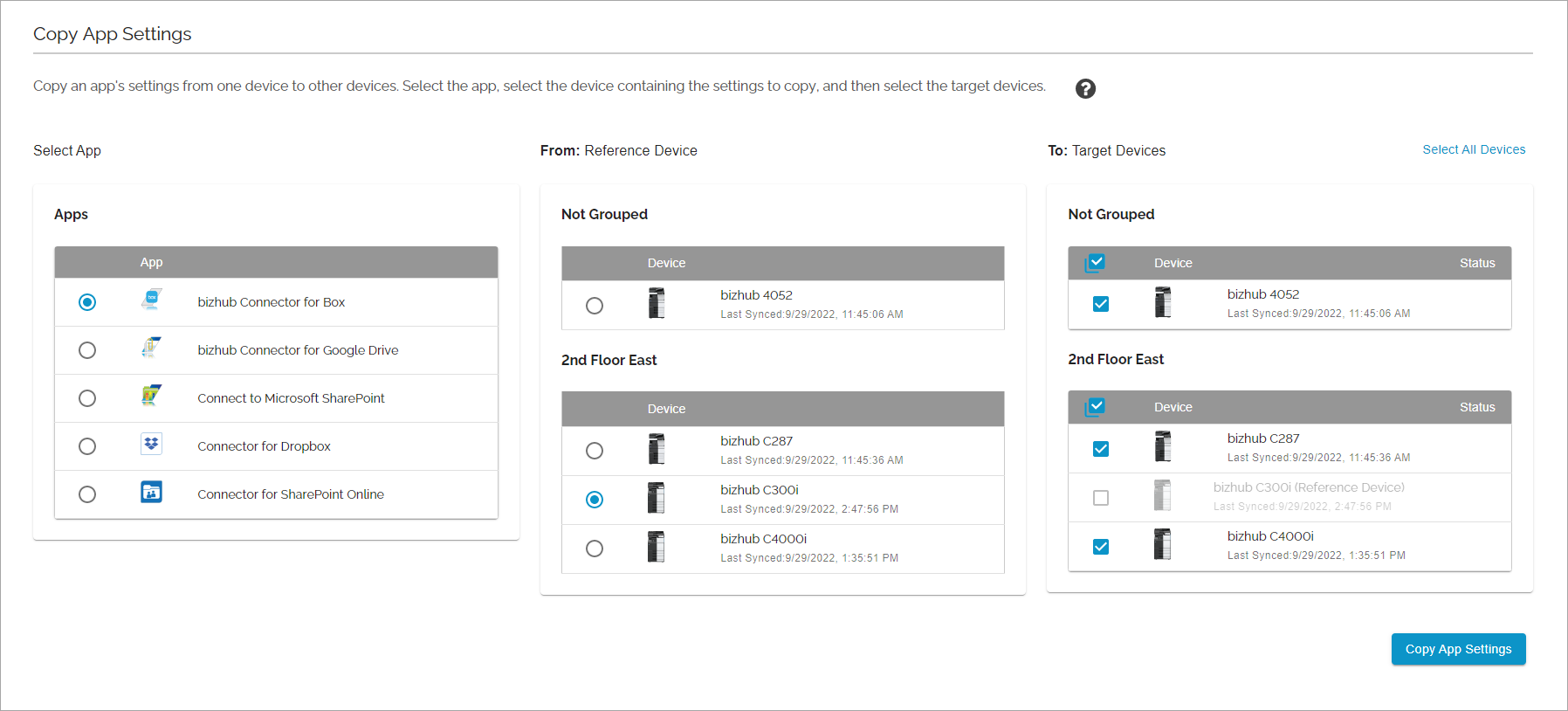Click 'bizhub Connector for Box' app name
Viewport: 1568px width, 711px height.
pos(272,302)
